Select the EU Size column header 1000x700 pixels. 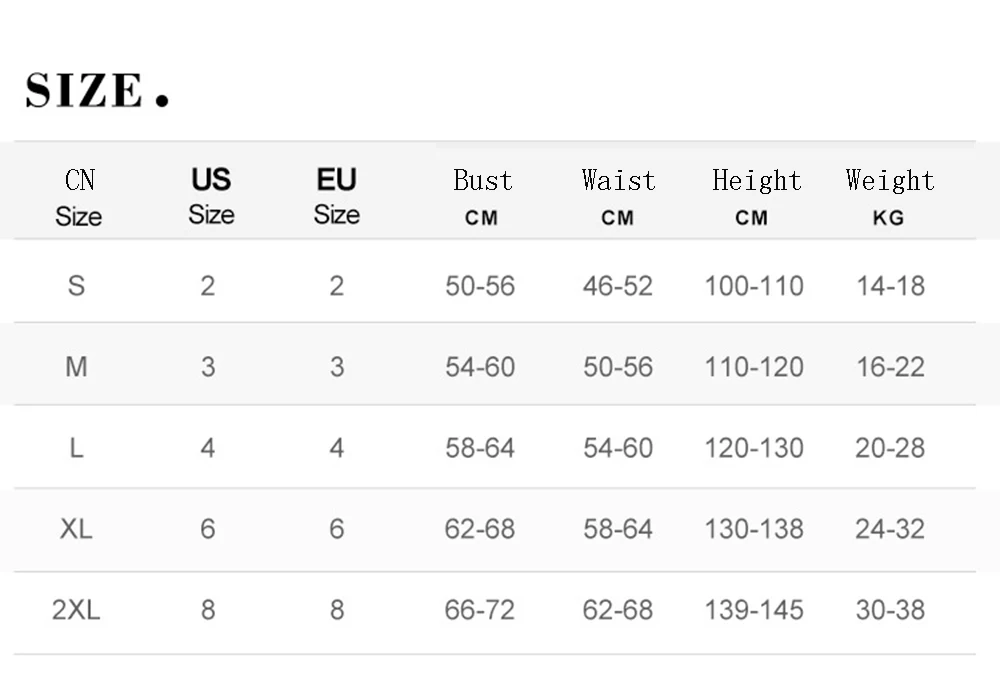click(337, 196)
